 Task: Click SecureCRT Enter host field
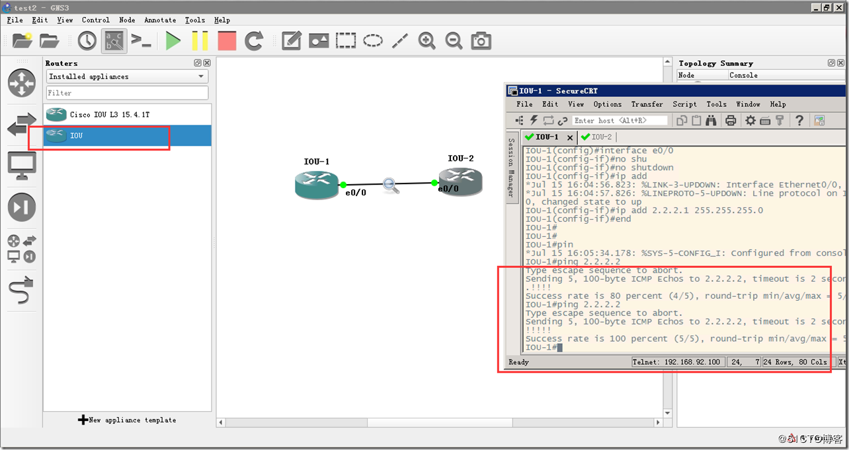(x=620, y=120)
